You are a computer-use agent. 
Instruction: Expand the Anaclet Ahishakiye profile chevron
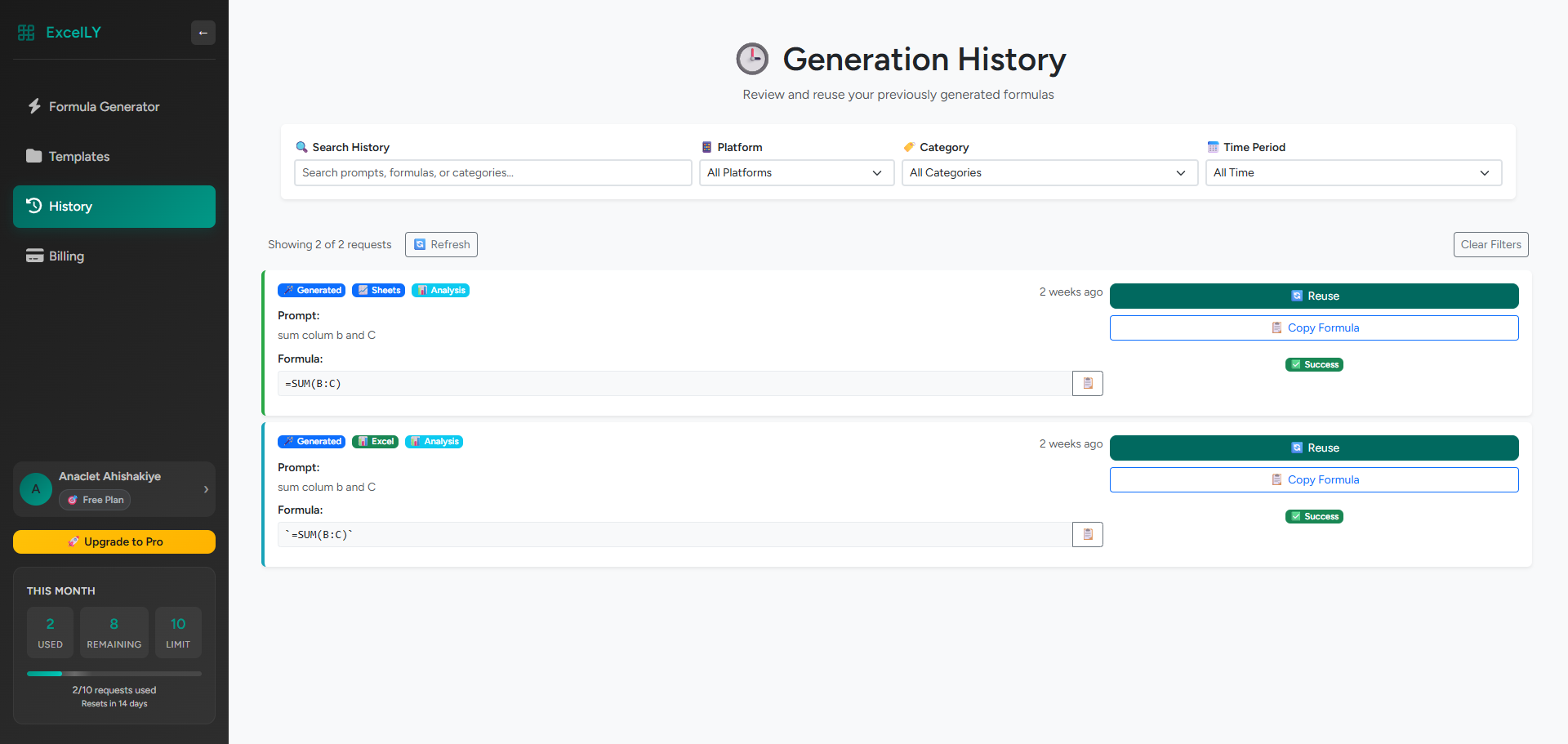pyautogui.click(x=206, y=489)
